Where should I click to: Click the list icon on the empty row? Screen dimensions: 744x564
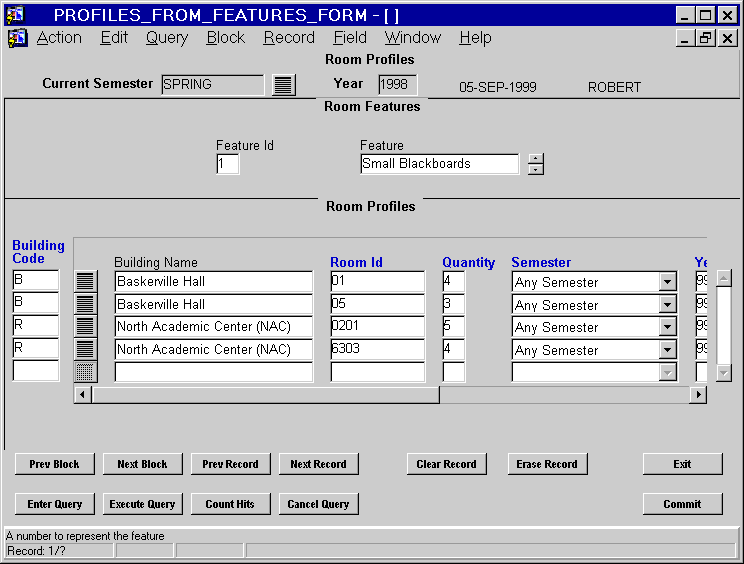click(x=85, y=371)
